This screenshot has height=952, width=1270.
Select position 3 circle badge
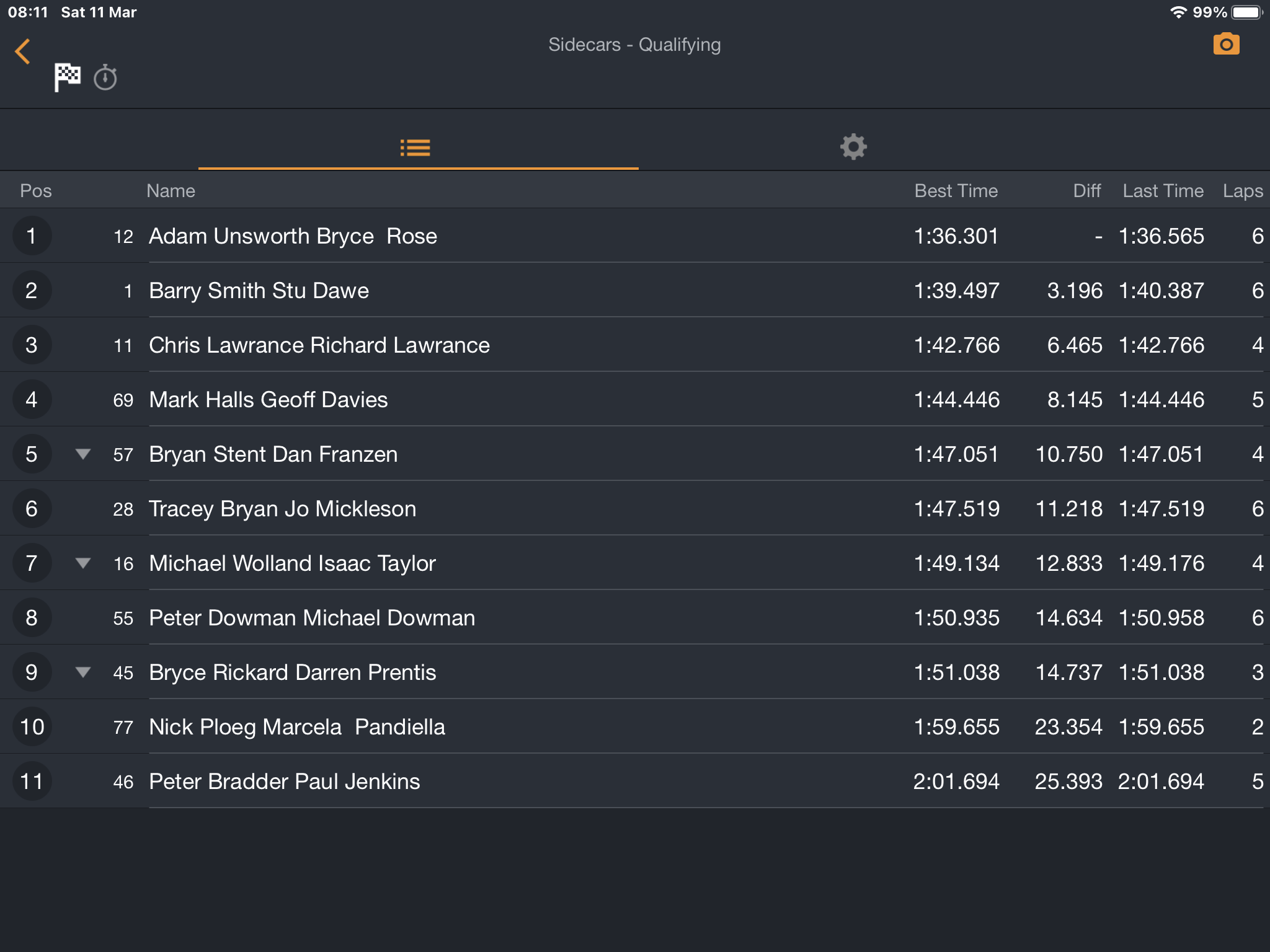(x=32, y=345)
